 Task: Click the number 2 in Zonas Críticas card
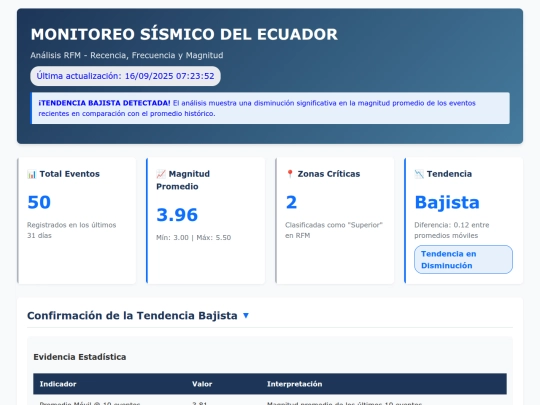[x=291, y=202]
